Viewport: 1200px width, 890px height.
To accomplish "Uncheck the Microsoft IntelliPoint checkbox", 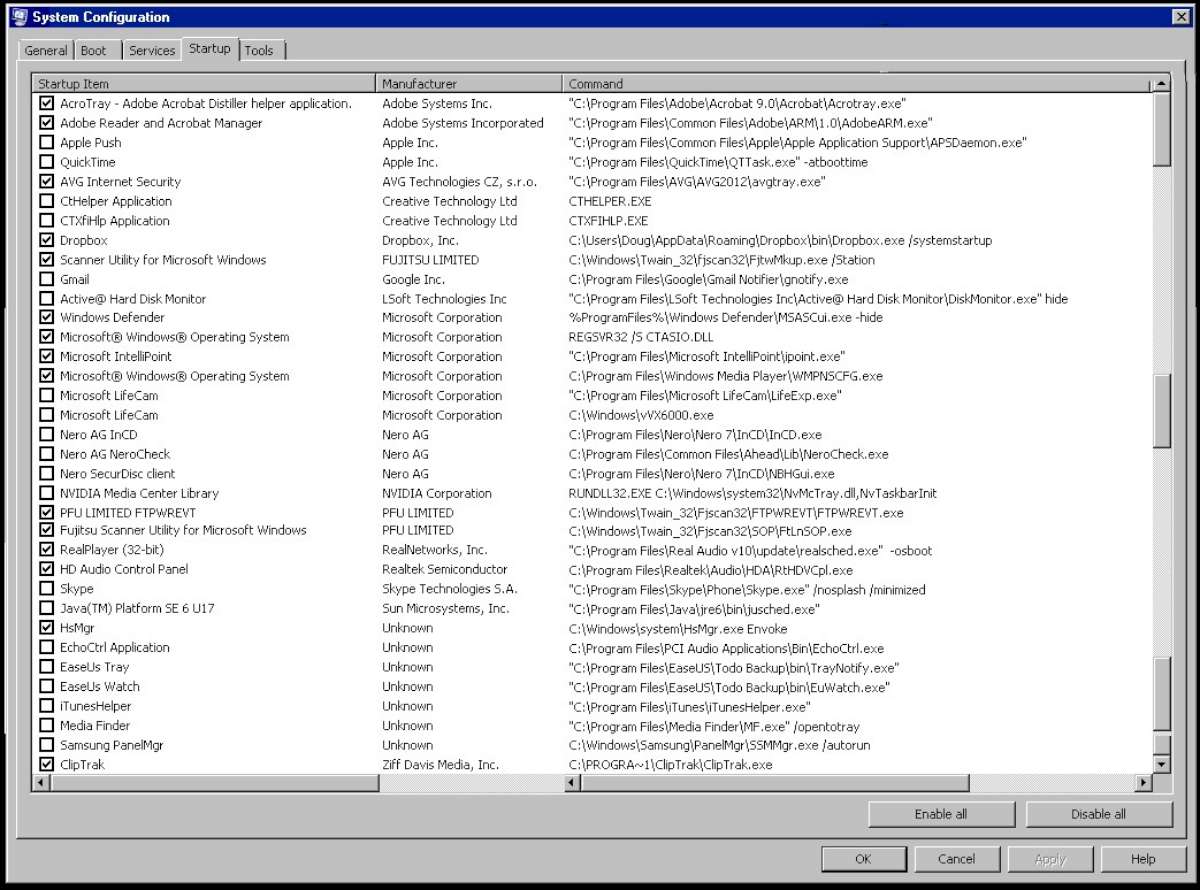I will [46, 357].
